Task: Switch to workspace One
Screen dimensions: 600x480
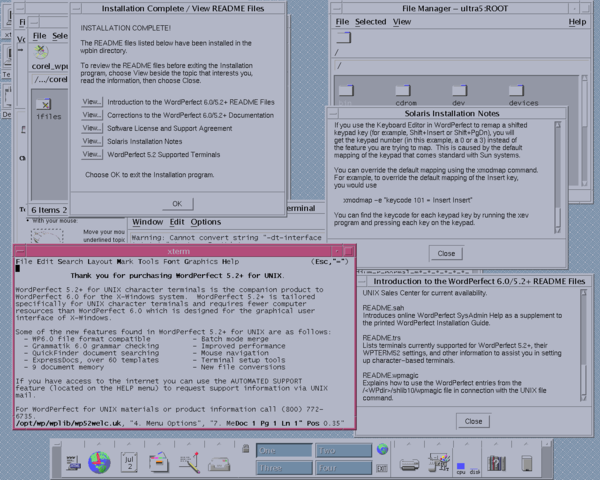Action: tap(284, 451)
